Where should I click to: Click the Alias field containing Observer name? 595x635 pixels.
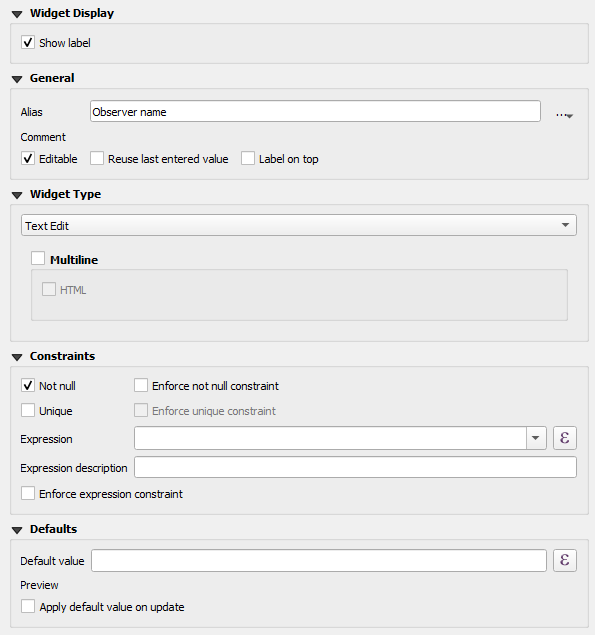(315, 111)
